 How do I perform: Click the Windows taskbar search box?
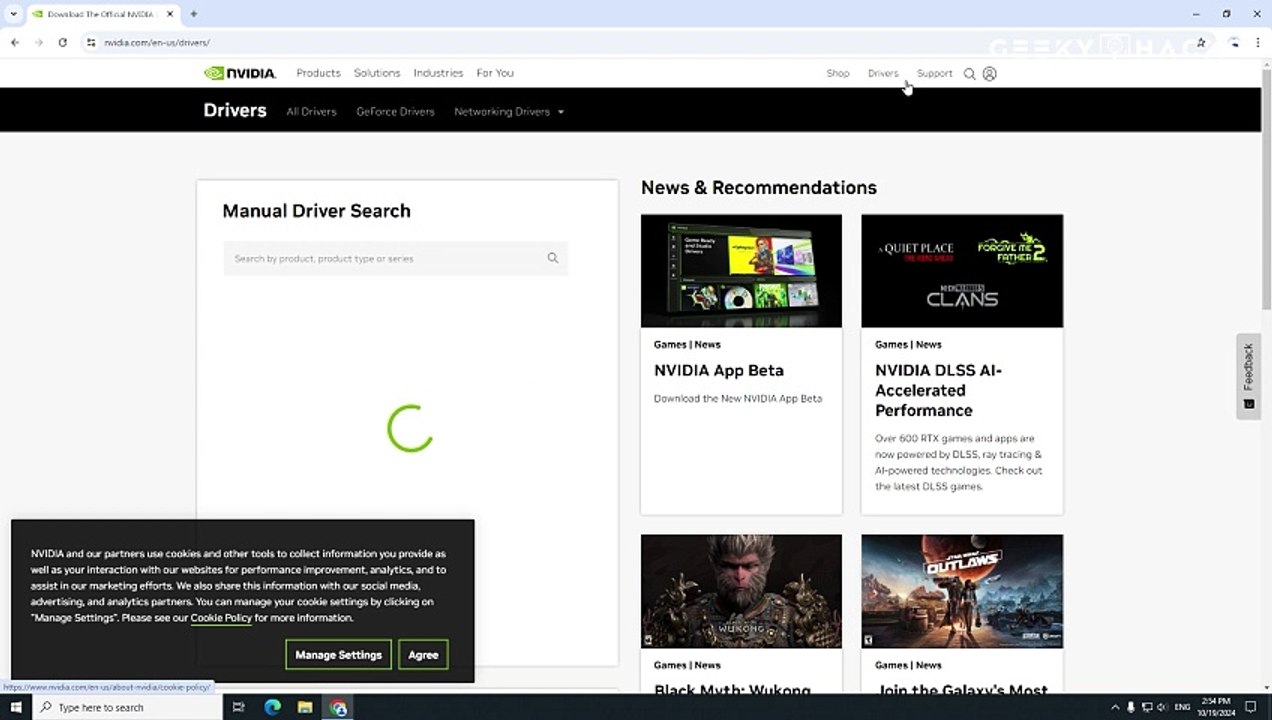(x=127, y=707)
